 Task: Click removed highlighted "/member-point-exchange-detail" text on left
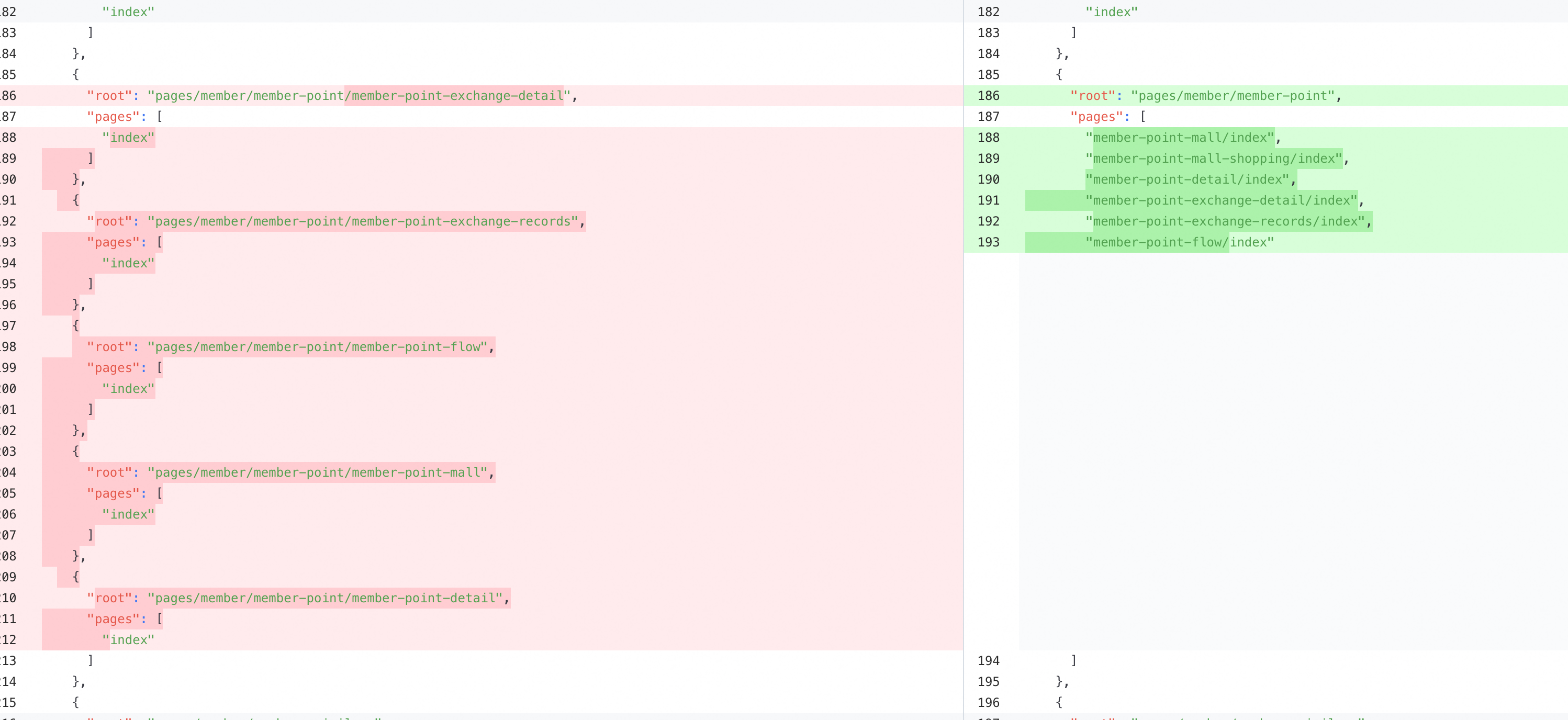(x=453, y=96)
